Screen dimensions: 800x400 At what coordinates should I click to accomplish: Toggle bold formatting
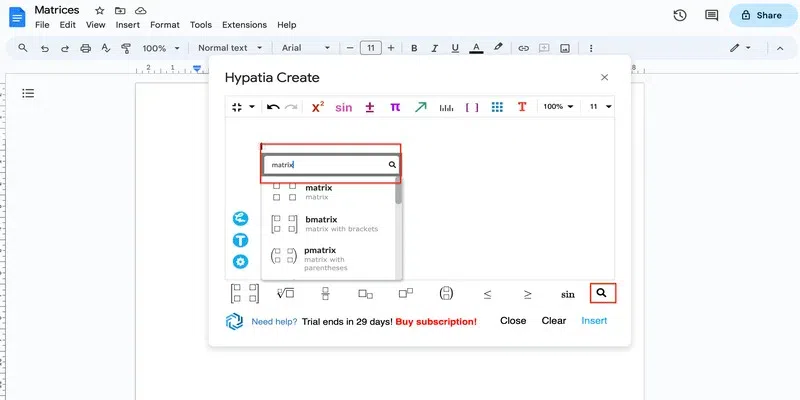click(x=414, y=48)
